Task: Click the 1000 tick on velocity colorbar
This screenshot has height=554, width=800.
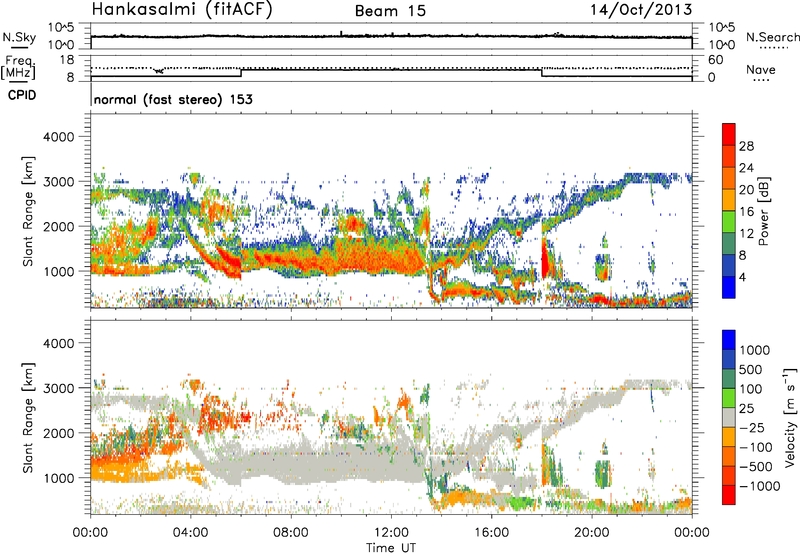Action: [754, 350]
